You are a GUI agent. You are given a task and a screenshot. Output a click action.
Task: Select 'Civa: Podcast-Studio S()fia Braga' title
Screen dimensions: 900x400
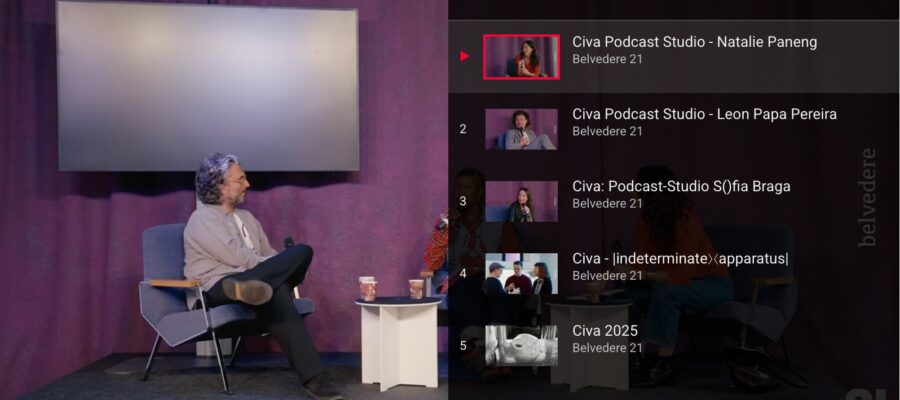(x=681, y=186)
